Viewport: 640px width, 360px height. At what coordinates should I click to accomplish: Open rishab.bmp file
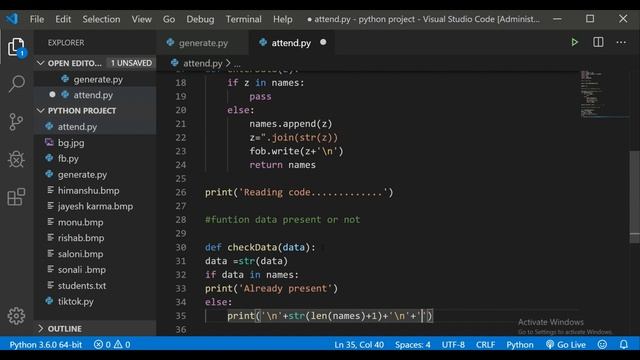coord(81,238)
